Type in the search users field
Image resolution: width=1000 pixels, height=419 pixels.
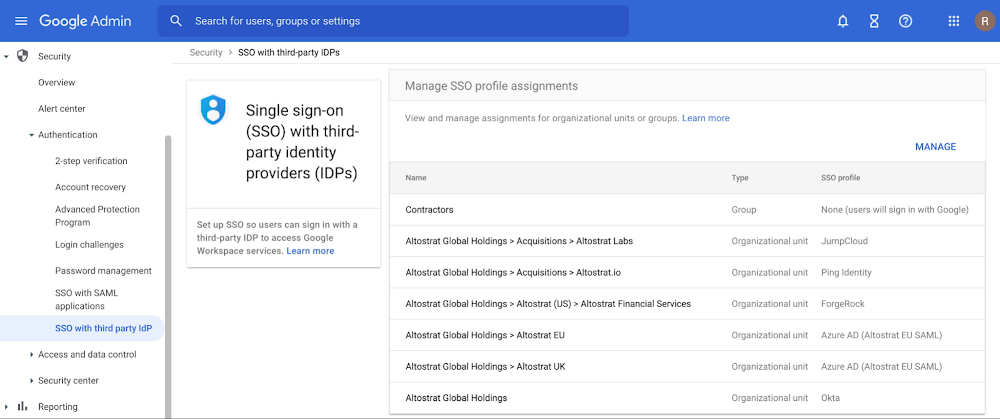click(400, 21)
